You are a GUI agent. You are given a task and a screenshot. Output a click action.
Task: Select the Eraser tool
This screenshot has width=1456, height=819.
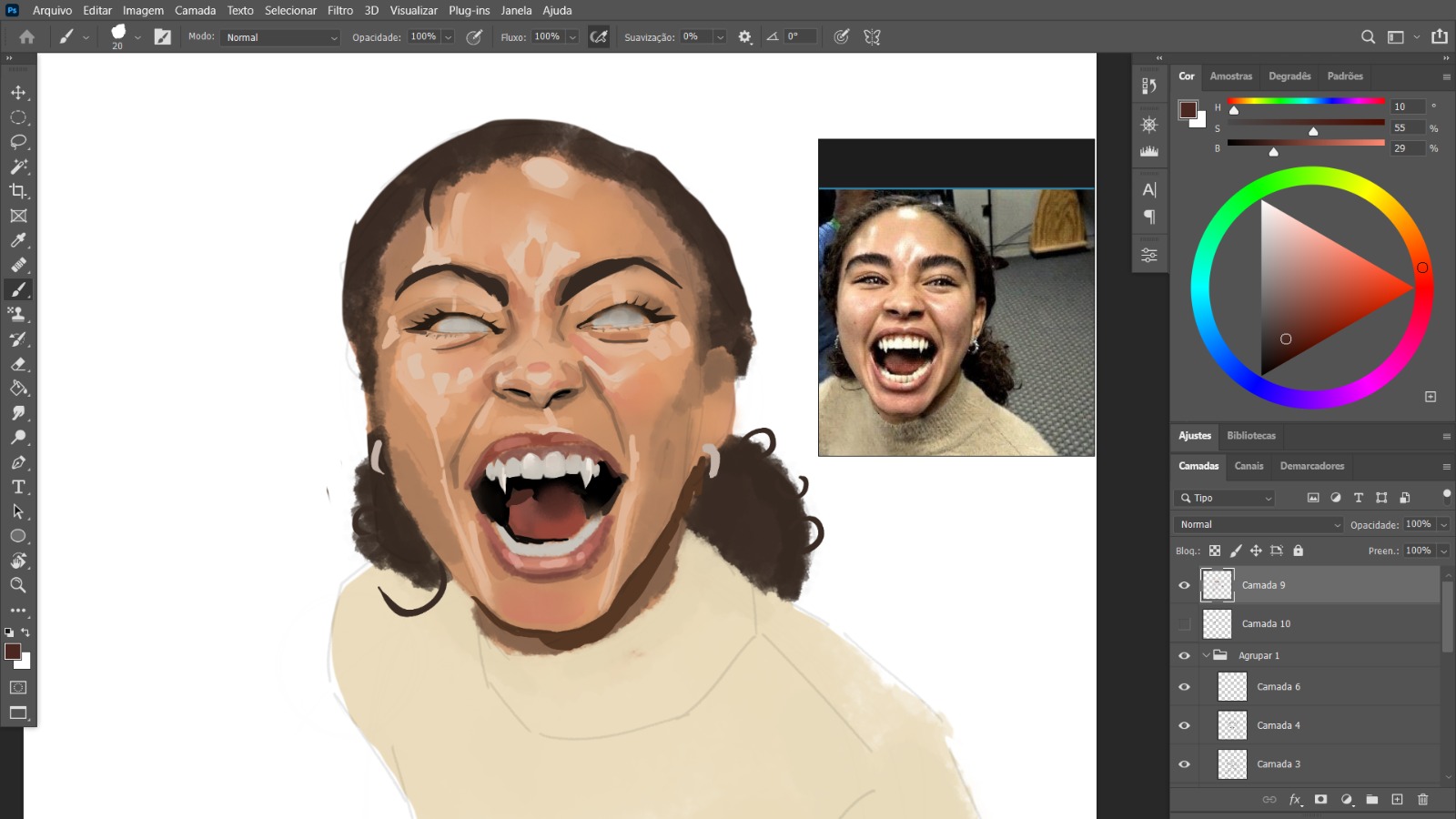[x=18, y=364]
